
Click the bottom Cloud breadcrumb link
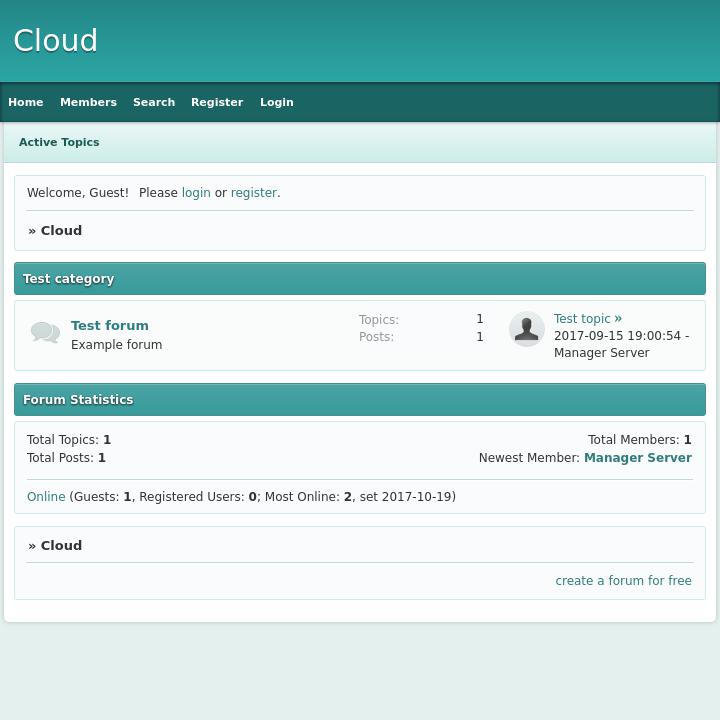coord(61,545)
